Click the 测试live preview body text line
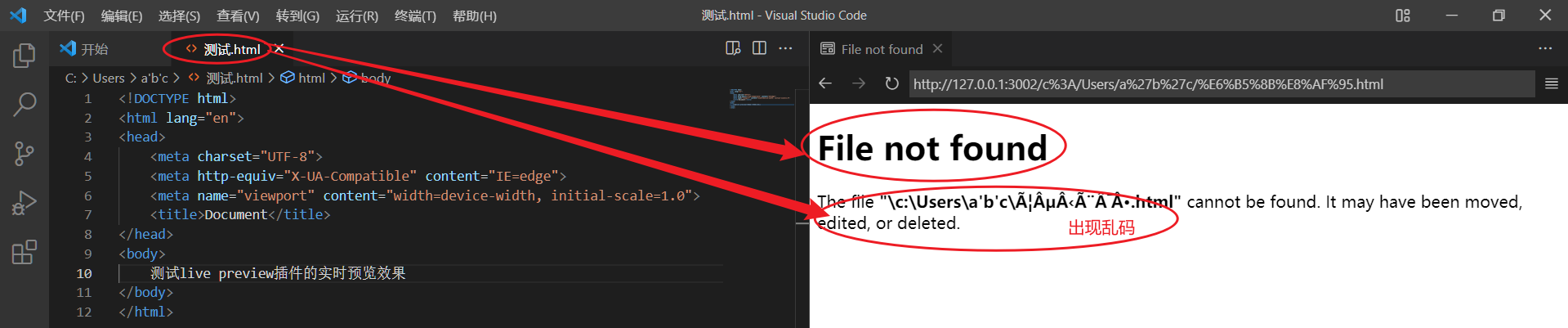 [278, 273]
